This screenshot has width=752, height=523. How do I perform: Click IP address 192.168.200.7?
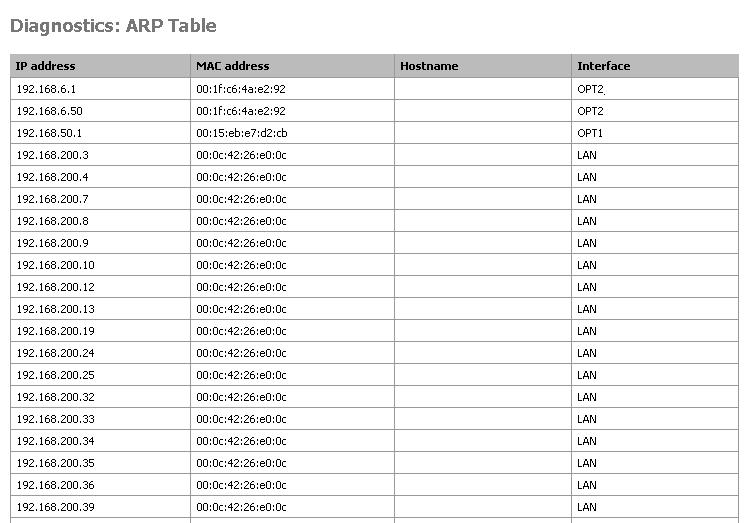(53, 199)
